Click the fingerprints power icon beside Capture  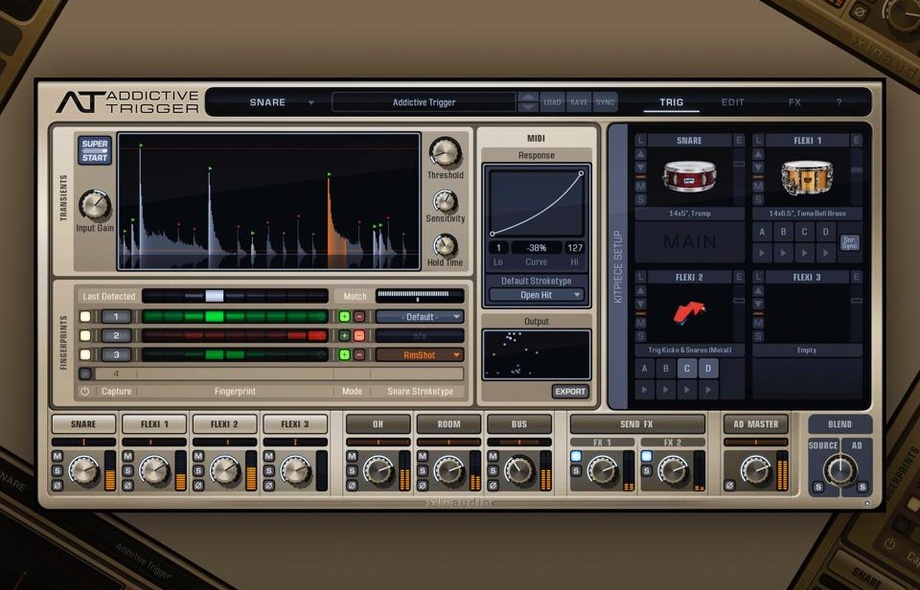(85, 392)
